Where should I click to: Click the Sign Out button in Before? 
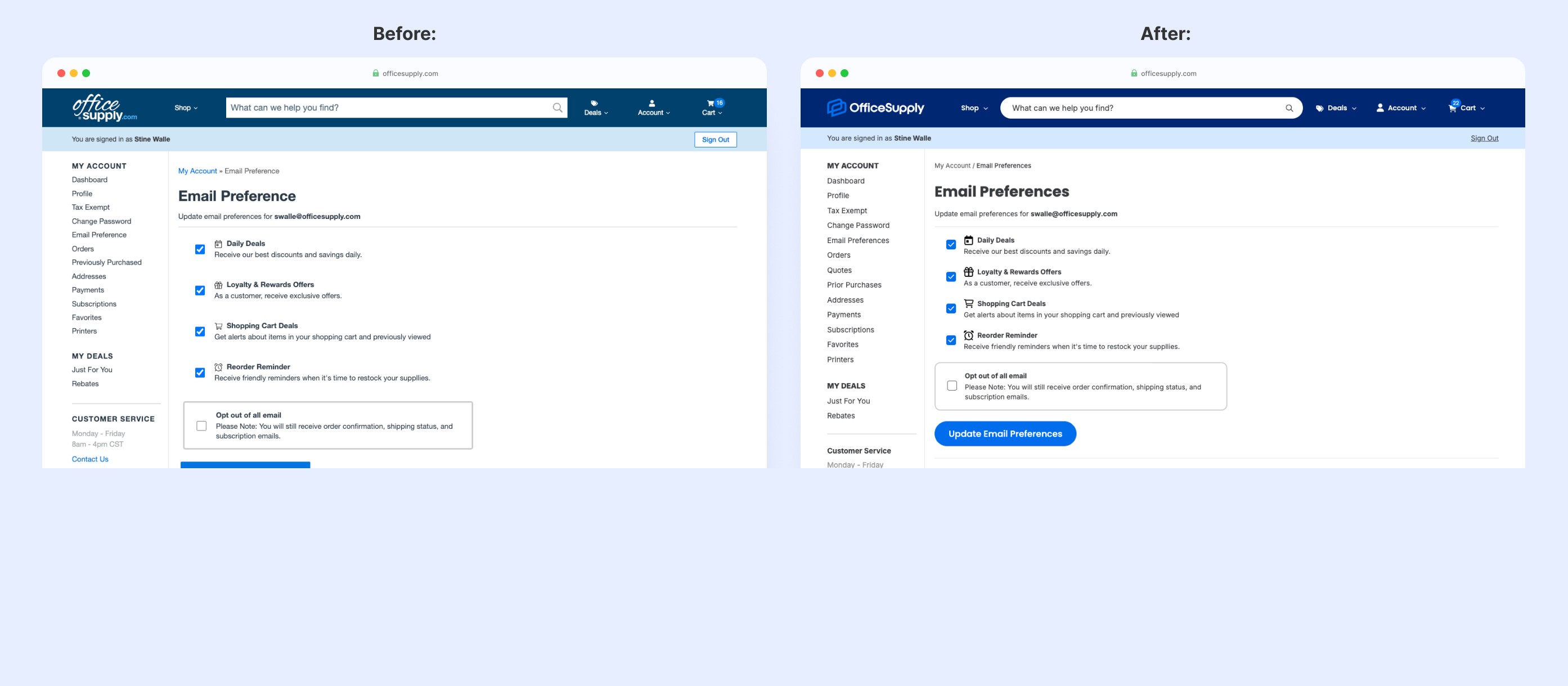click(x=715, y=140)
